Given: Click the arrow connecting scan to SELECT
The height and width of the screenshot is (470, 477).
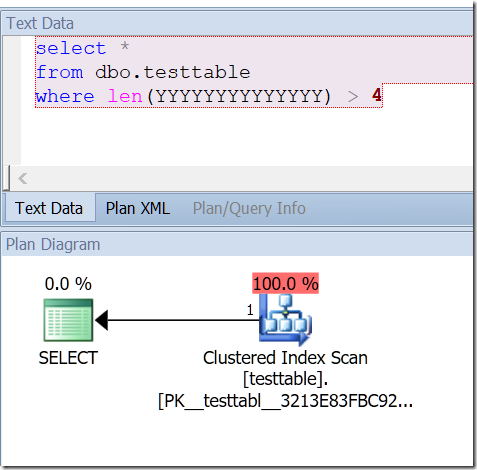Looking at the screenshot, I should tap(177, 320).
